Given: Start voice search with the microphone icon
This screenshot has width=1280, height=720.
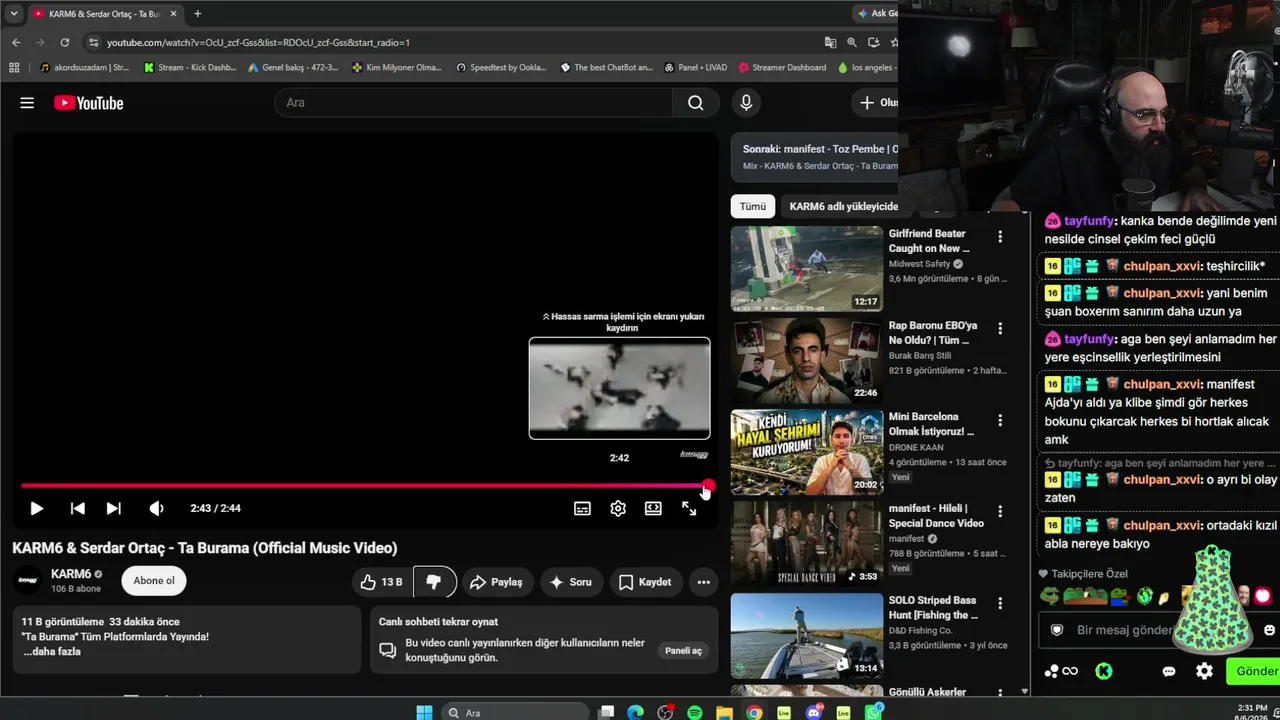Looking at the screenshot, I should tap(746, 103).
